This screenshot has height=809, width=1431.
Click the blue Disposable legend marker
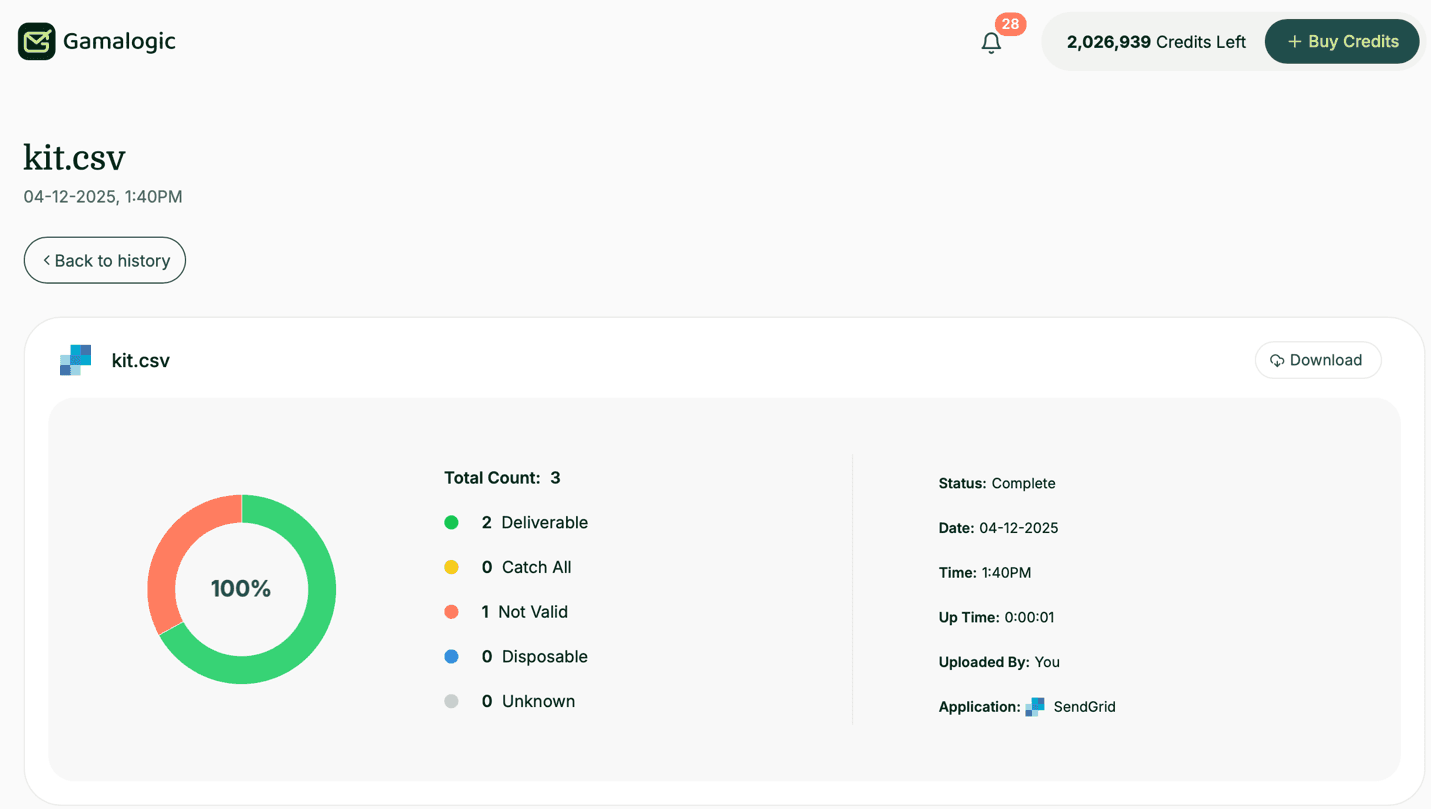(452, 656)
